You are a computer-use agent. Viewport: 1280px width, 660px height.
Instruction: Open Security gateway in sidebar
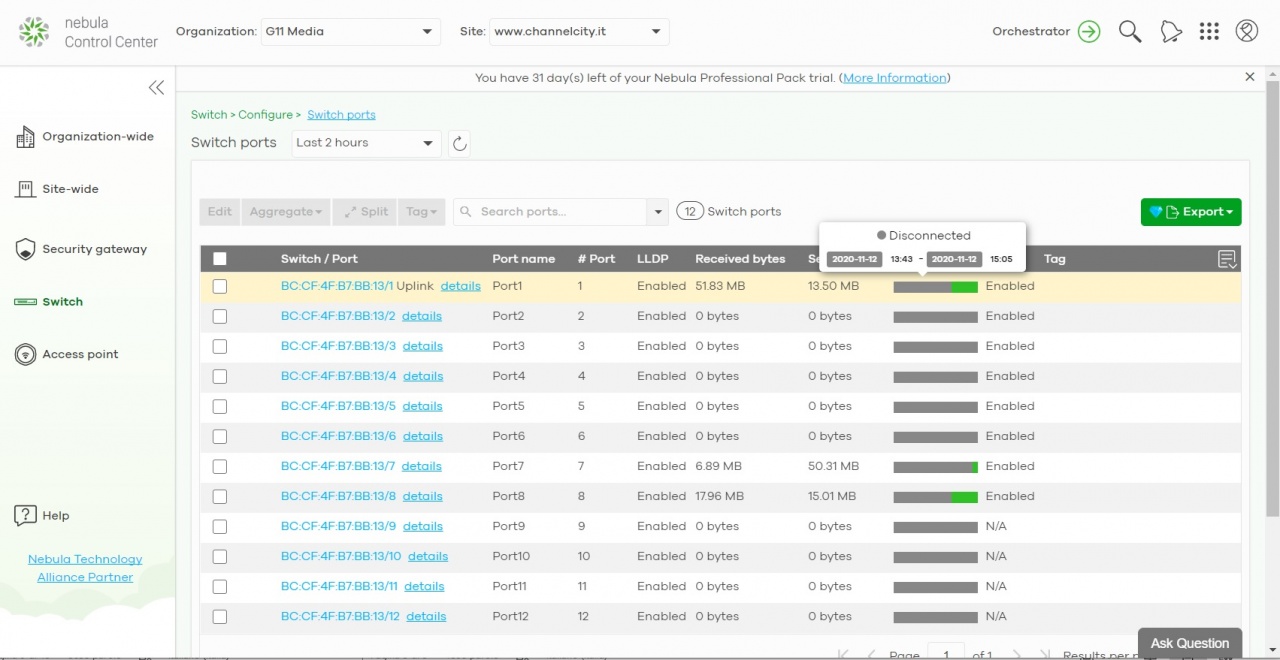click(x=94, y=249)
